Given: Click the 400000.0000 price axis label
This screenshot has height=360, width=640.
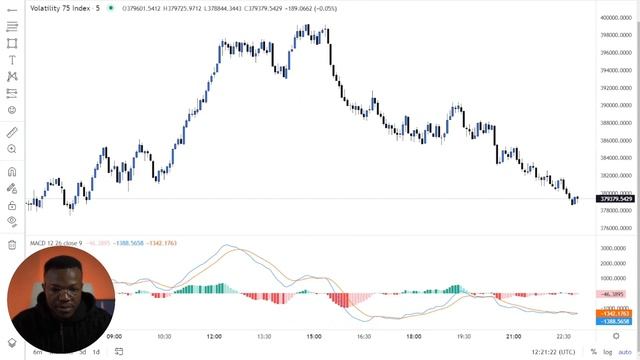Looking at the screenshot, I should (616, 18).
